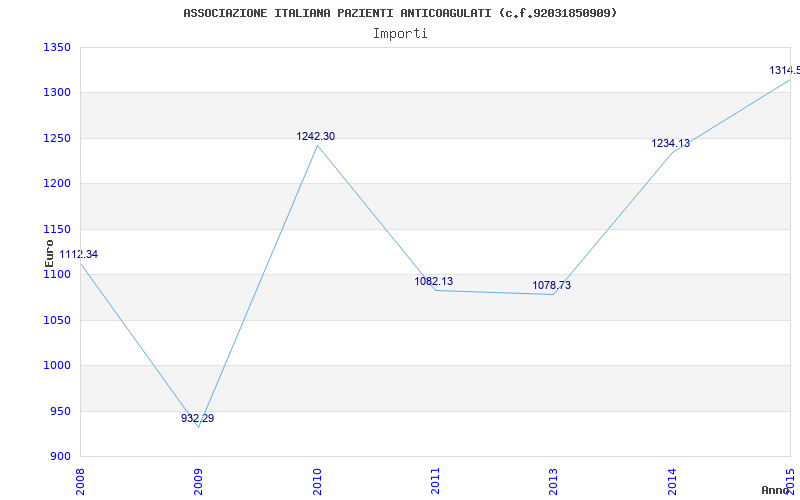Click the 1100 y-axis tick label
The width and height of the screenshot is (800, 500).
(56, 274)
